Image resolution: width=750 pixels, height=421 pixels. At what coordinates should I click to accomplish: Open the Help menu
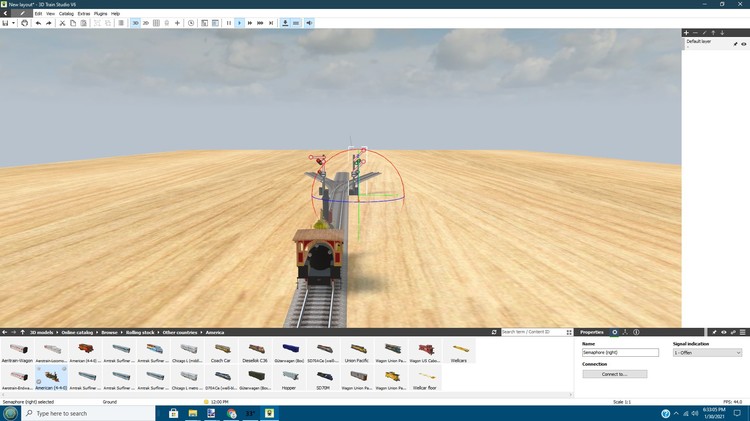[115, 14]
